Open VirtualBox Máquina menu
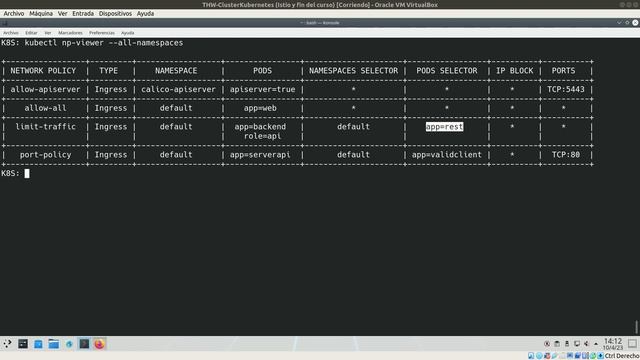 tap(41, 13)
